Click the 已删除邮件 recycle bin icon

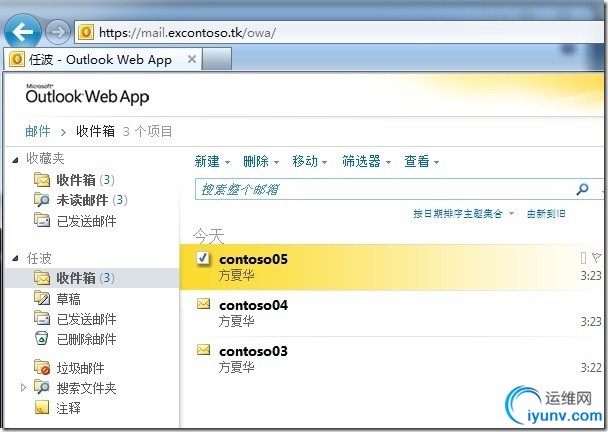(41, 338)
